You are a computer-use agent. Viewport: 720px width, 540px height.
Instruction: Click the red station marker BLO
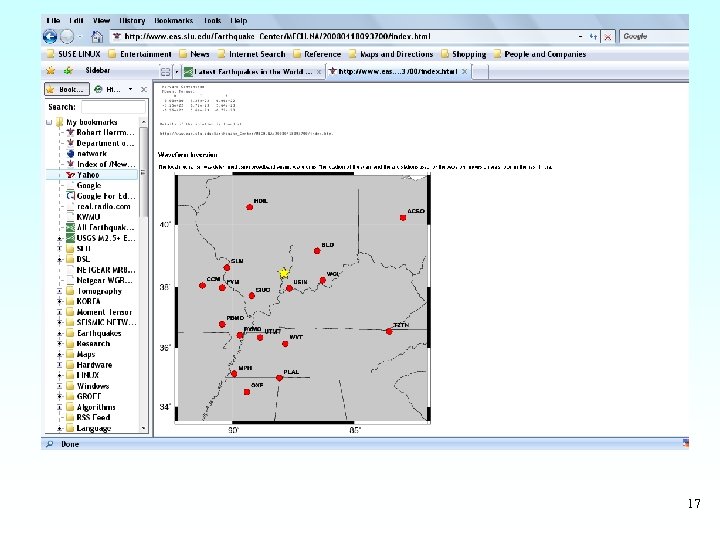click(316, 251)
